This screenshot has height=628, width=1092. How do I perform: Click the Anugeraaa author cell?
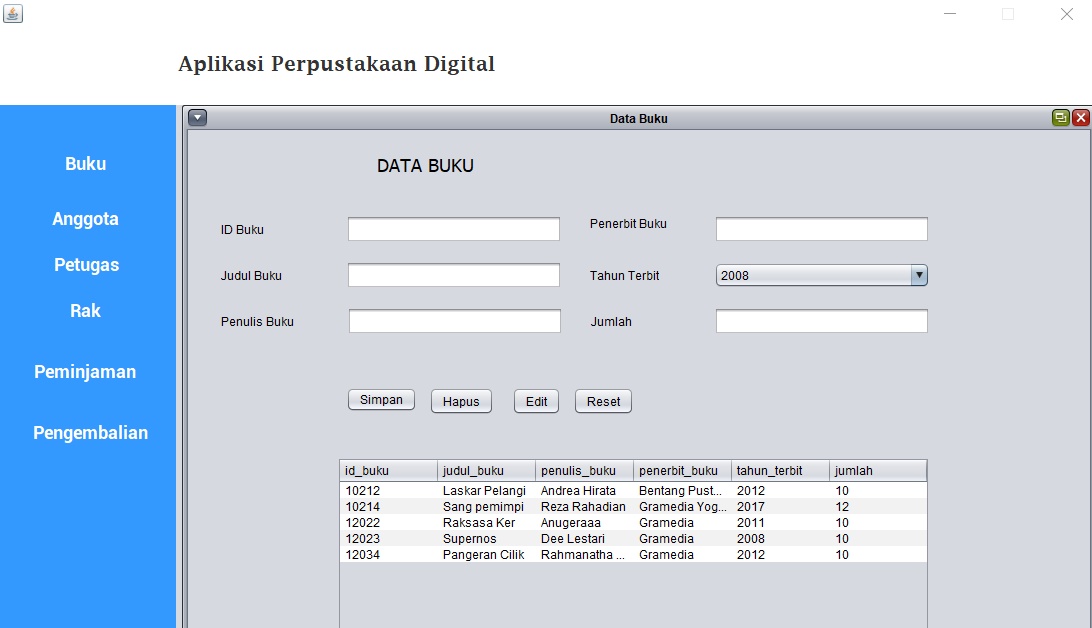584,522
